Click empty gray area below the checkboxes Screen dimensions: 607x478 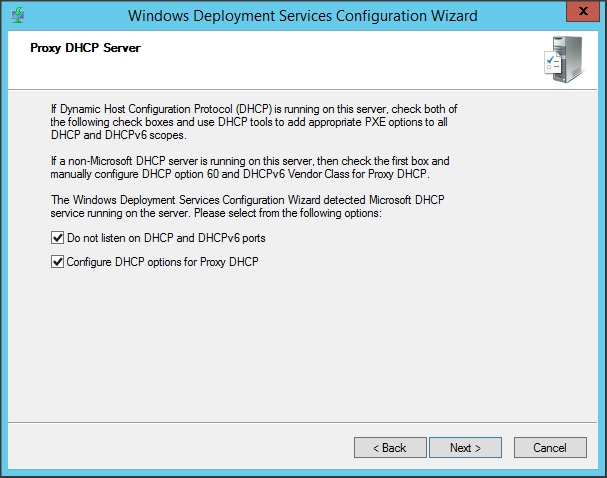tap(300, 340)
